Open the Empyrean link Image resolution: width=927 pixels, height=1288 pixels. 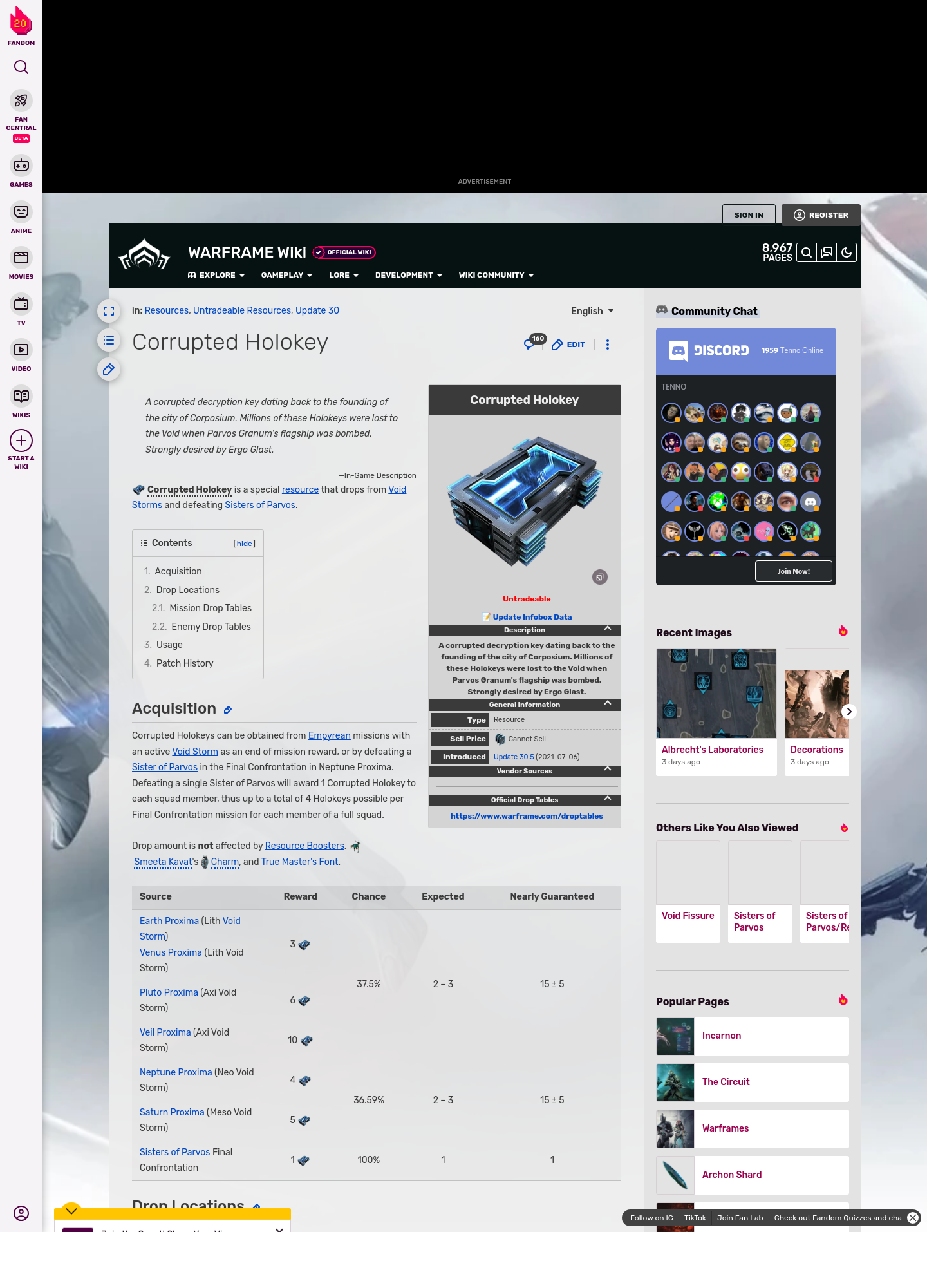tap(330, 735)
